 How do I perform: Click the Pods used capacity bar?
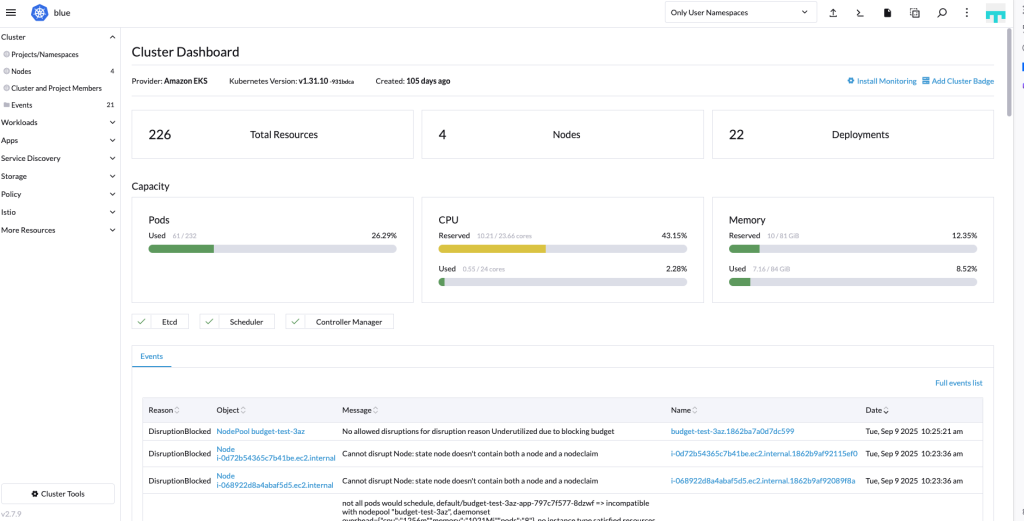(x=272, y=248)
